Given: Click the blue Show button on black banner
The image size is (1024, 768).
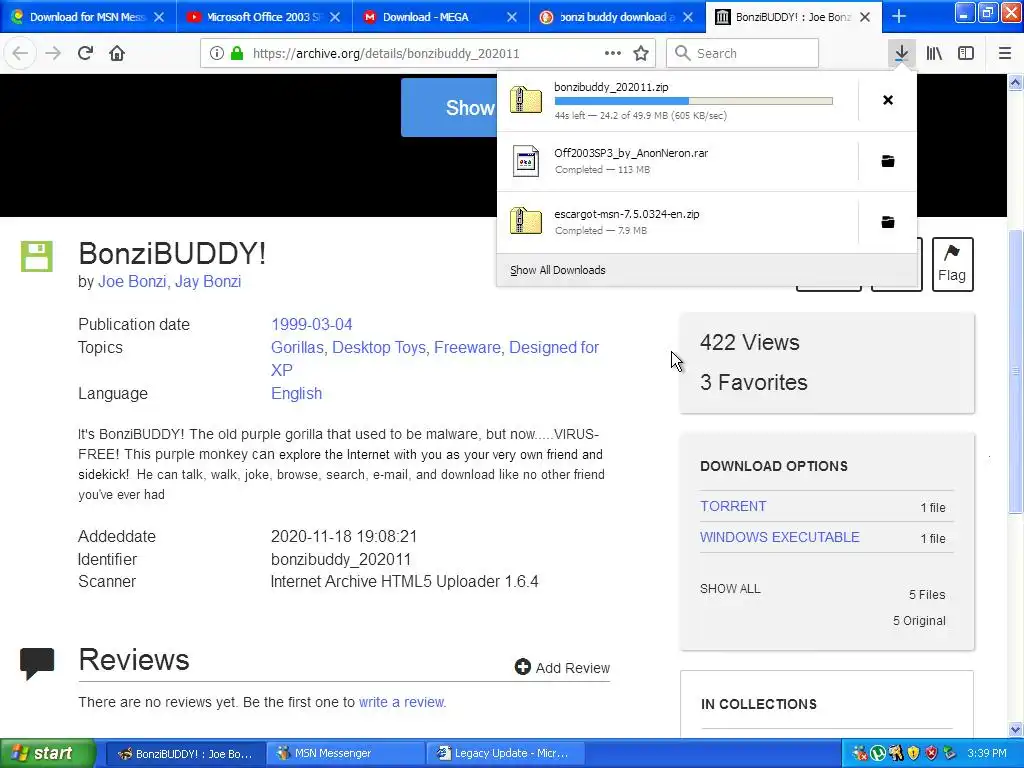Looking at the screenshot, I should (450, 108).
